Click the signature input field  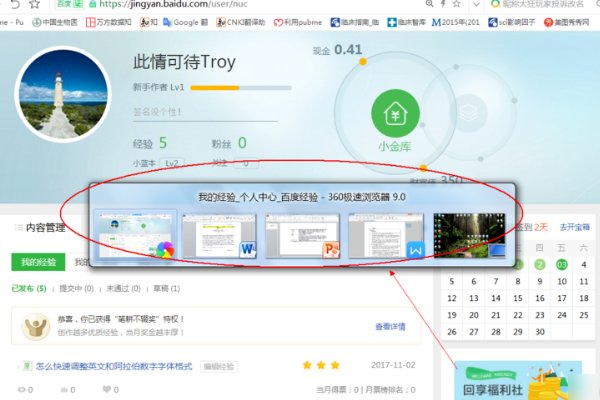[x=205, y=112]
